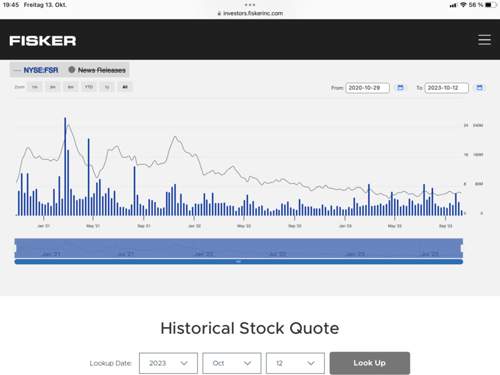
Task: Click the FISKER logo
Action: (43, 41)
